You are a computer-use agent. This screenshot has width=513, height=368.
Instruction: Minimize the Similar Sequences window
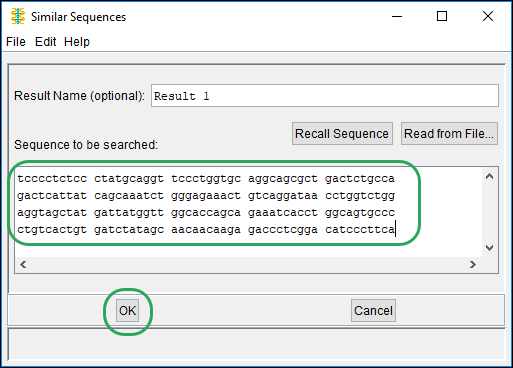click(397, 16)
